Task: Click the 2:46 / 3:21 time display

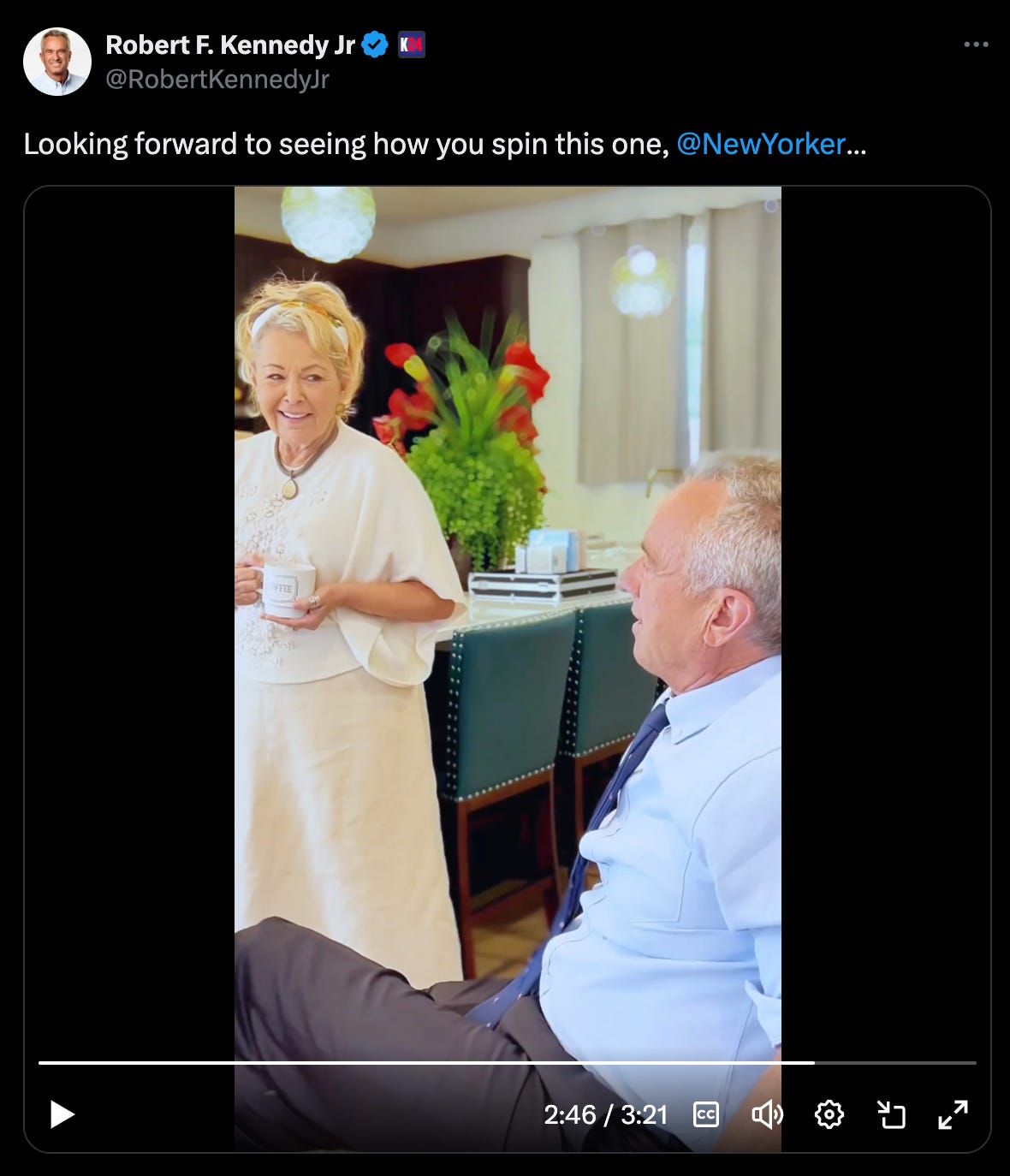Action: [x=605, y=1114]
